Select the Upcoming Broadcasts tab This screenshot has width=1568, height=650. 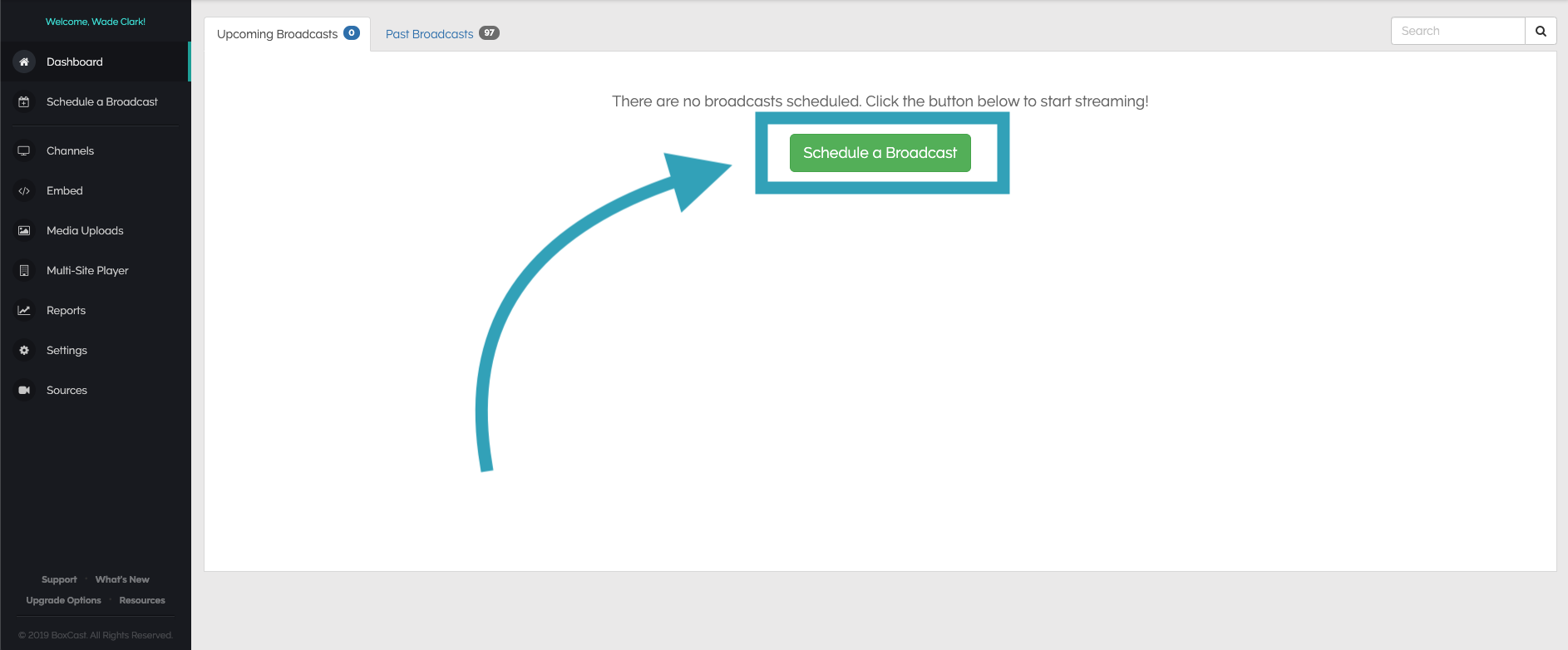(277, 34)
